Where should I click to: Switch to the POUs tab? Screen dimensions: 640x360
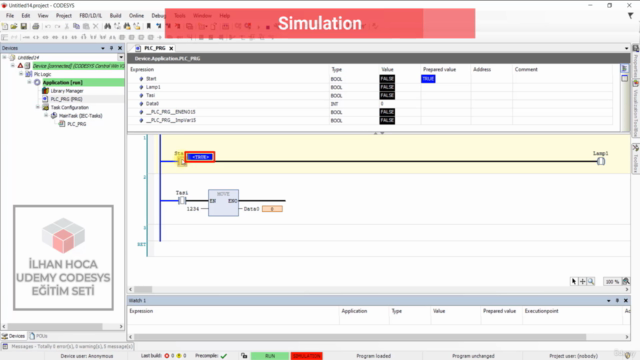(x=38, y=336)
